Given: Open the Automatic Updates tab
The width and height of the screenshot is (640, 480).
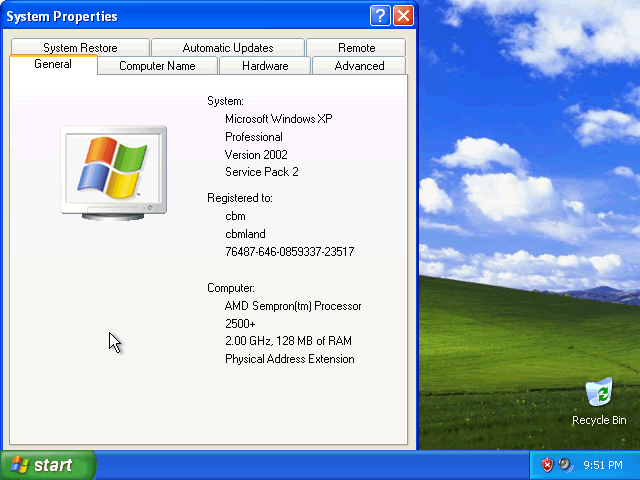Looking at the screenshot, I should coord(228,48).
